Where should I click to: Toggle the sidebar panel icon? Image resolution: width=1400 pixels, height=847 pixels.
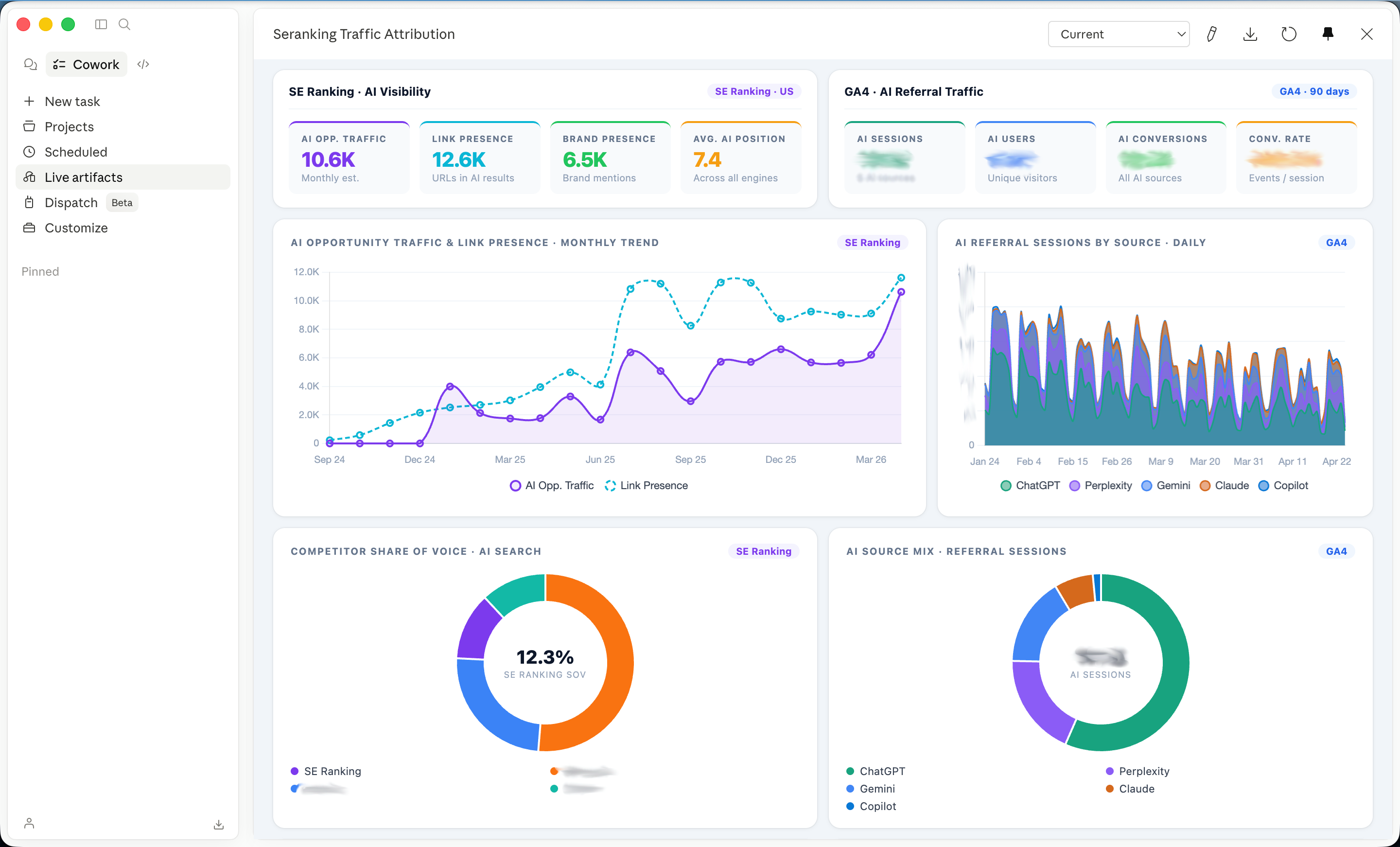tap(101, 24)
